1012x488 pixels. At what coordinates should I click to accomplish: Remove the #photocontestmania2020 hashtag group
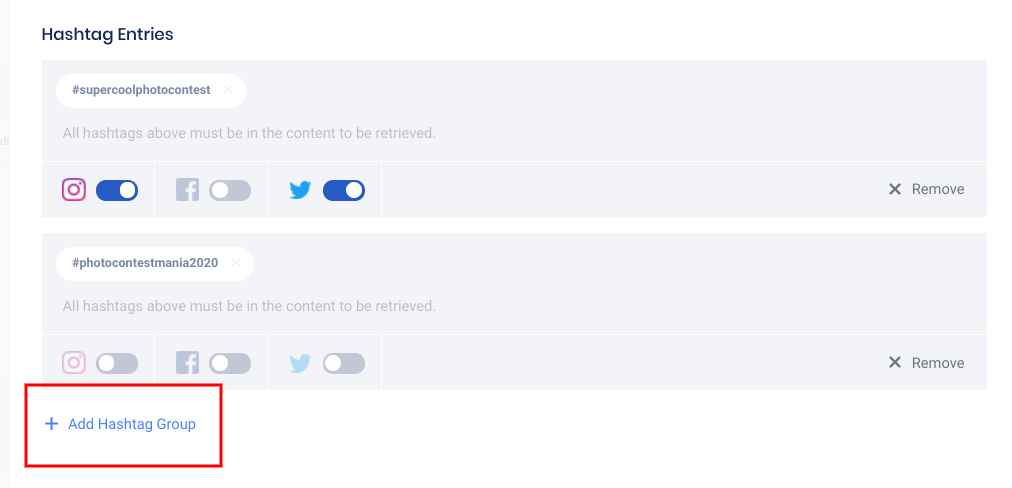pos(926,363)
